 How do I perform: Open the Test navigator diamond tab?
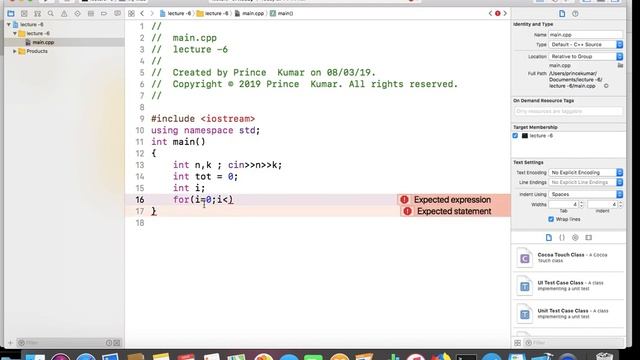(x=78, y=13)
